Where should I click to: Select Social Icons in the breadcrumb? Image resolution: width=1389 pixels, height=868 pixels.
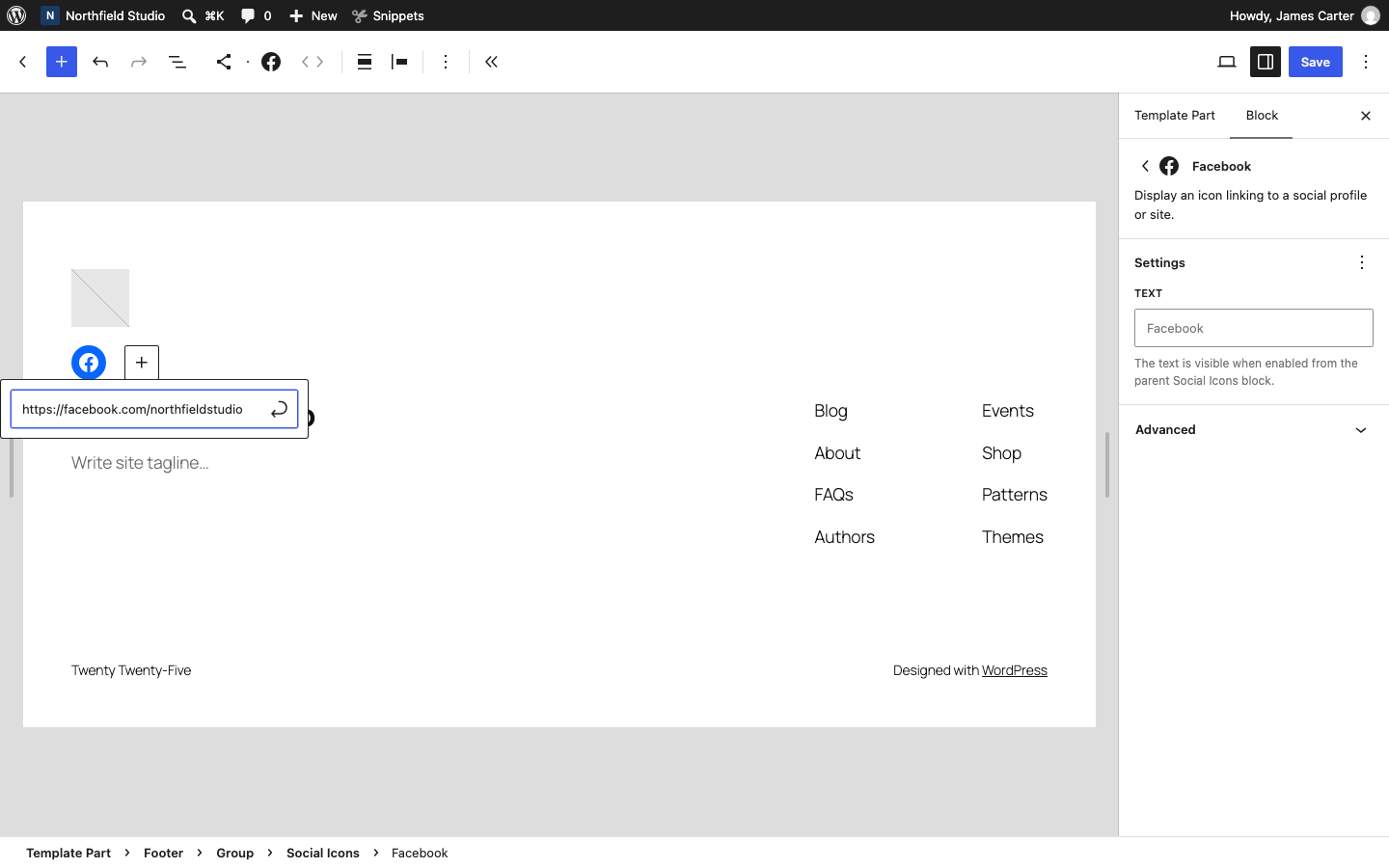323,853
